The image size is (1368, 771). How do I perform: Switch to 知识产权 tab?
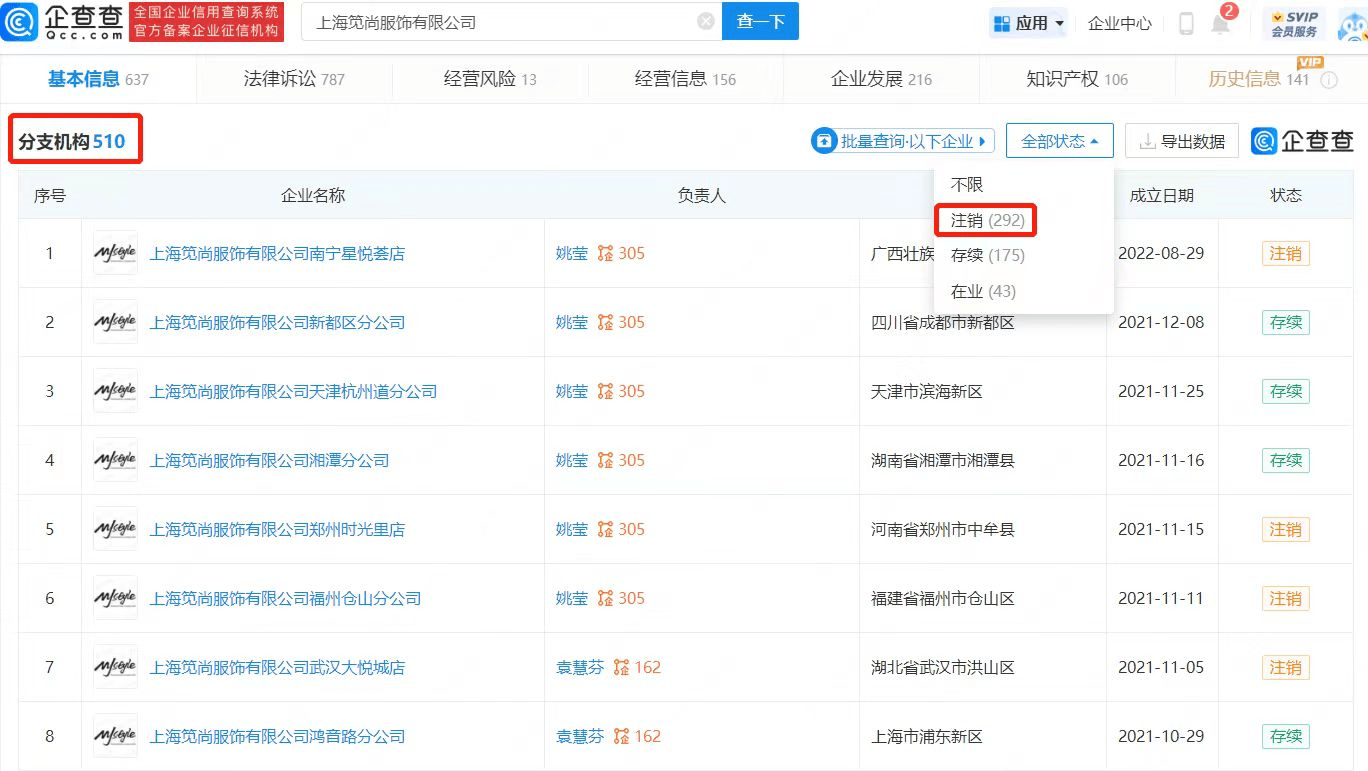click(1077, 79)
